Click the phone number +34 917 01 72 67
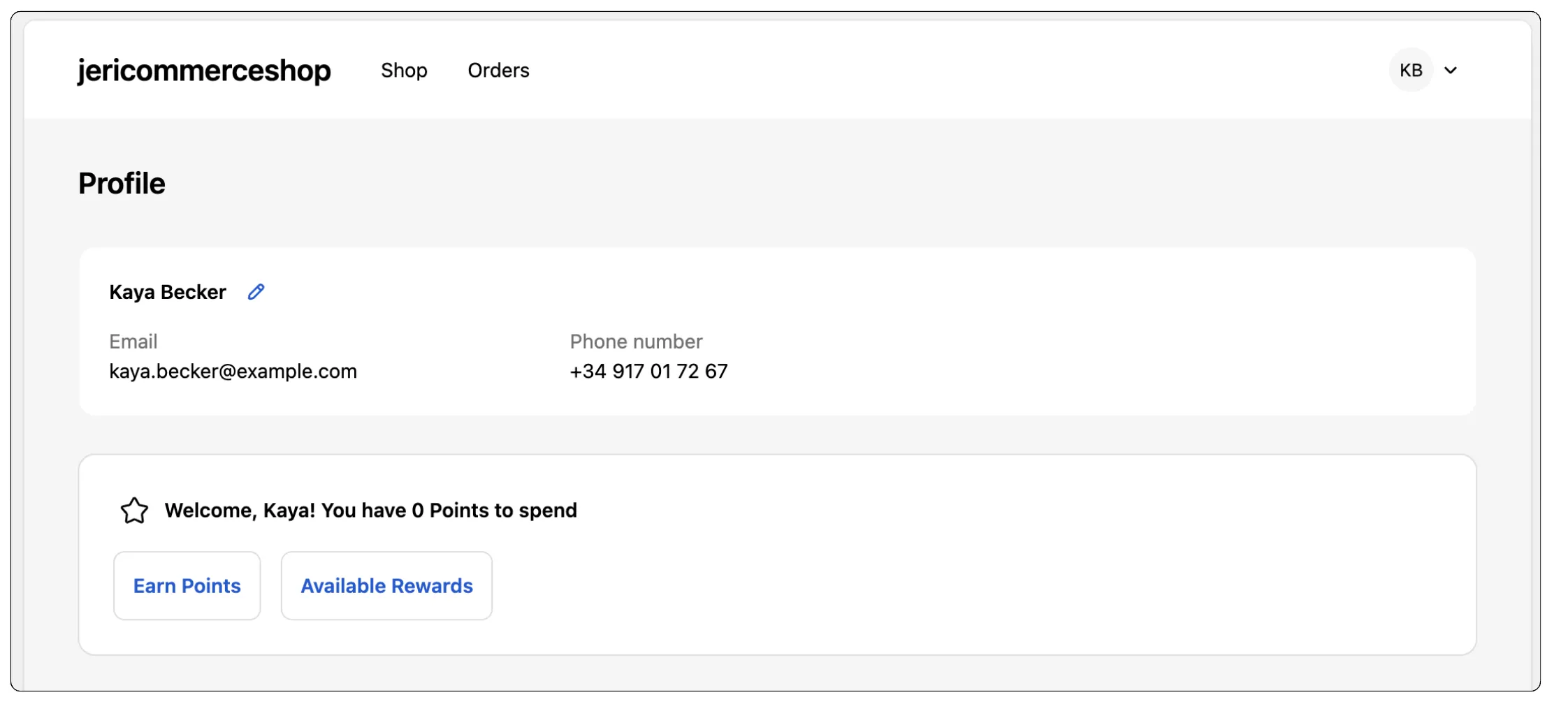Viewport: 1568px width, 711px height. (648, 371)
